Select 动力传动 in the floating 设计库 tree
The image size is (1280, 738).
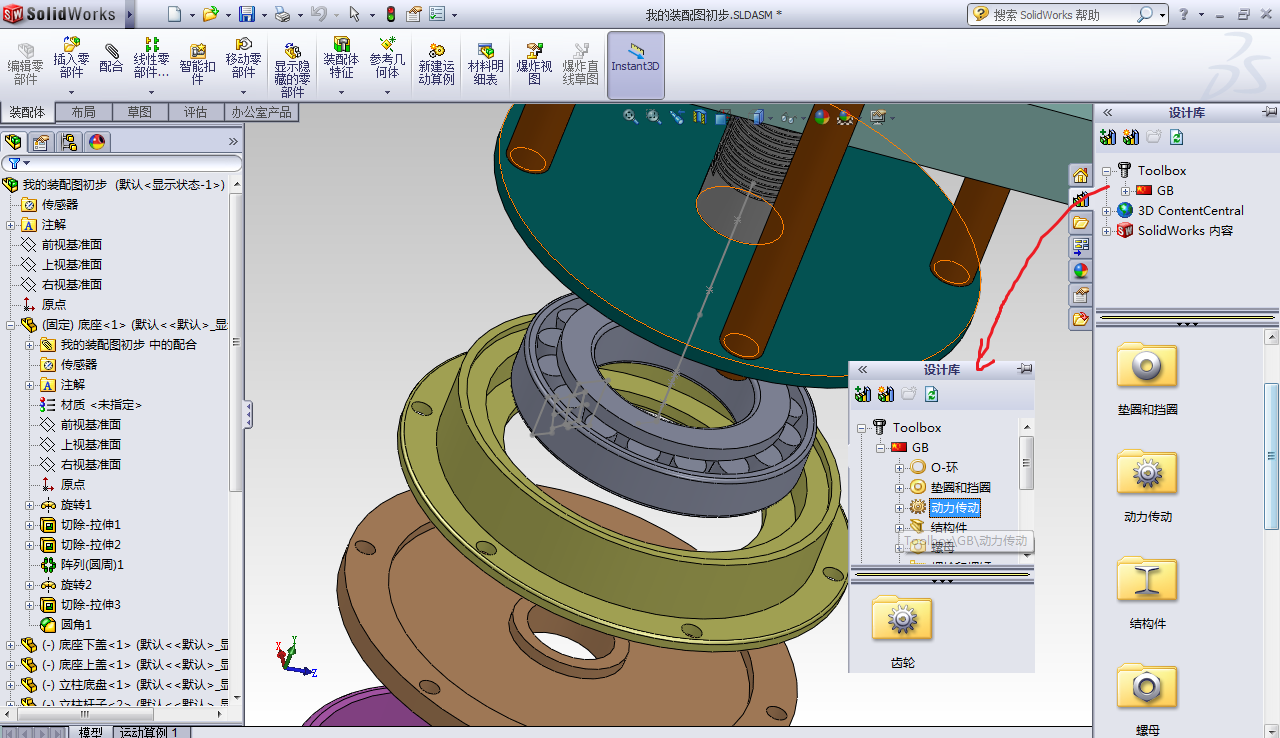[x=955, y=508]
